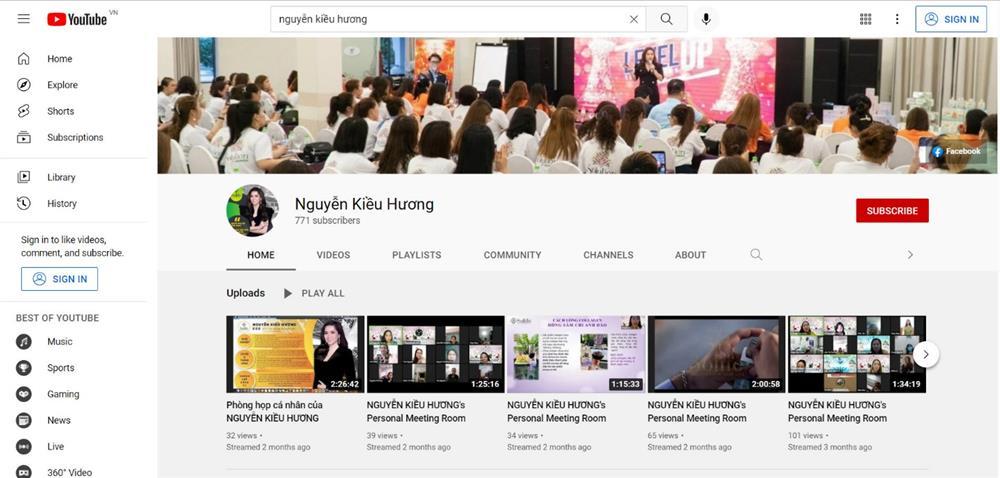
Task: Click the channel avatar picture
Action: (253, 210)
